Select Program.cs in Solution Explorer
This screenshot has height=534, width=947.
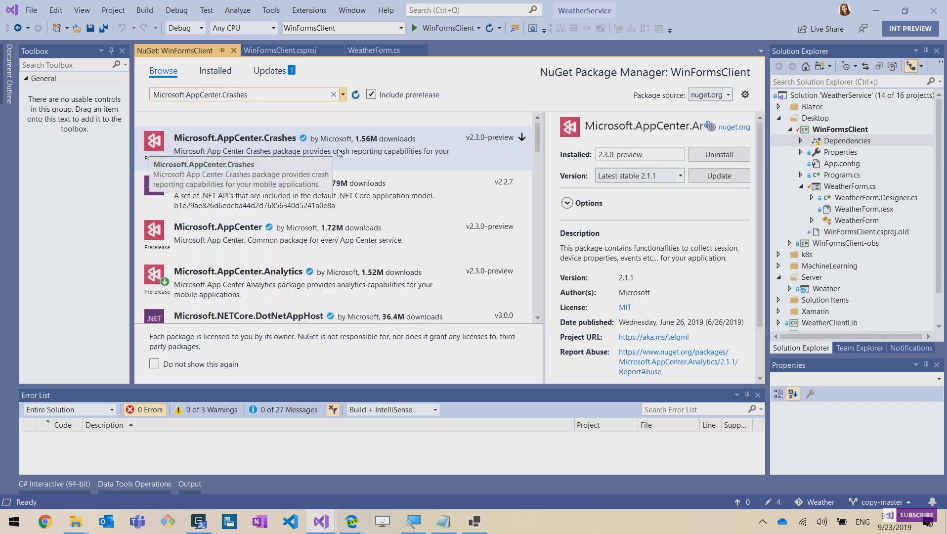pos(841,175)
